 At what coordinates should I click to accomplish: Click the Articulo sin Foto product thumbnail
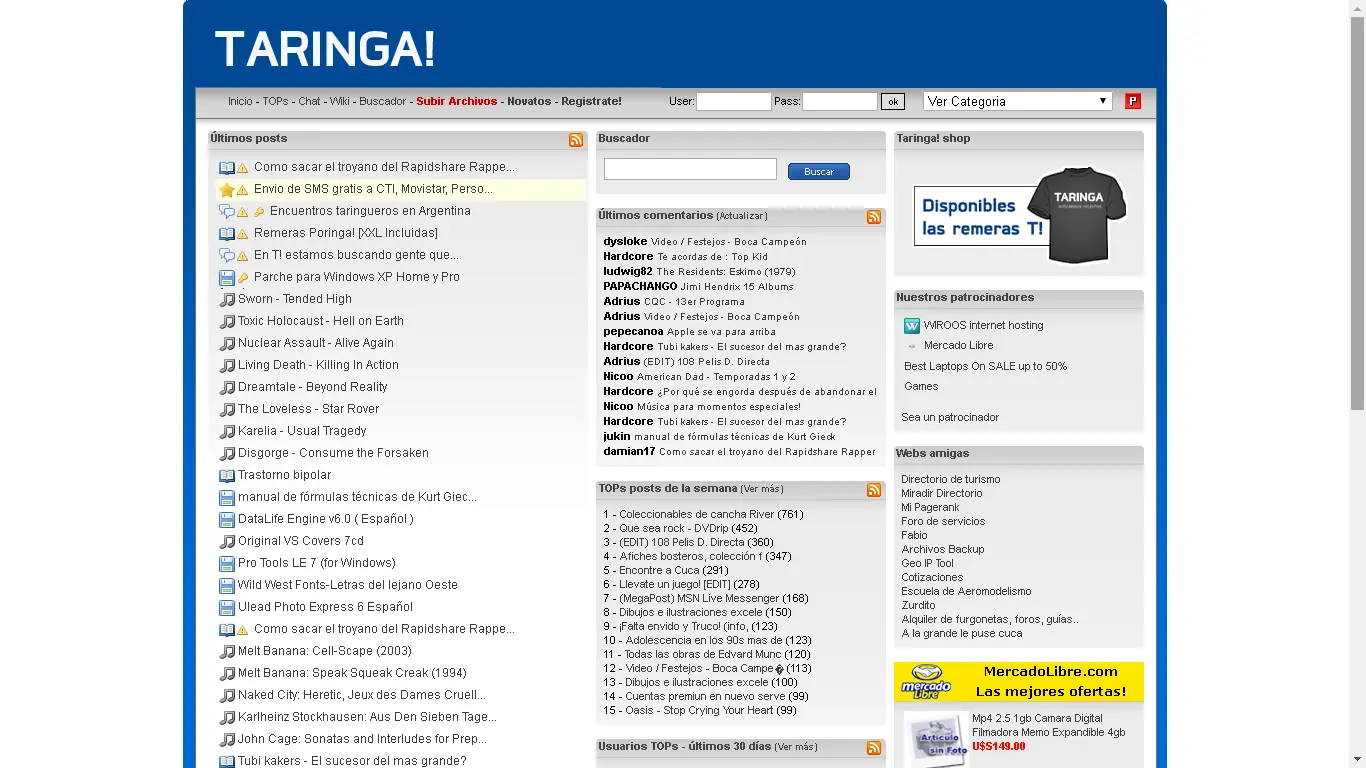937,739
